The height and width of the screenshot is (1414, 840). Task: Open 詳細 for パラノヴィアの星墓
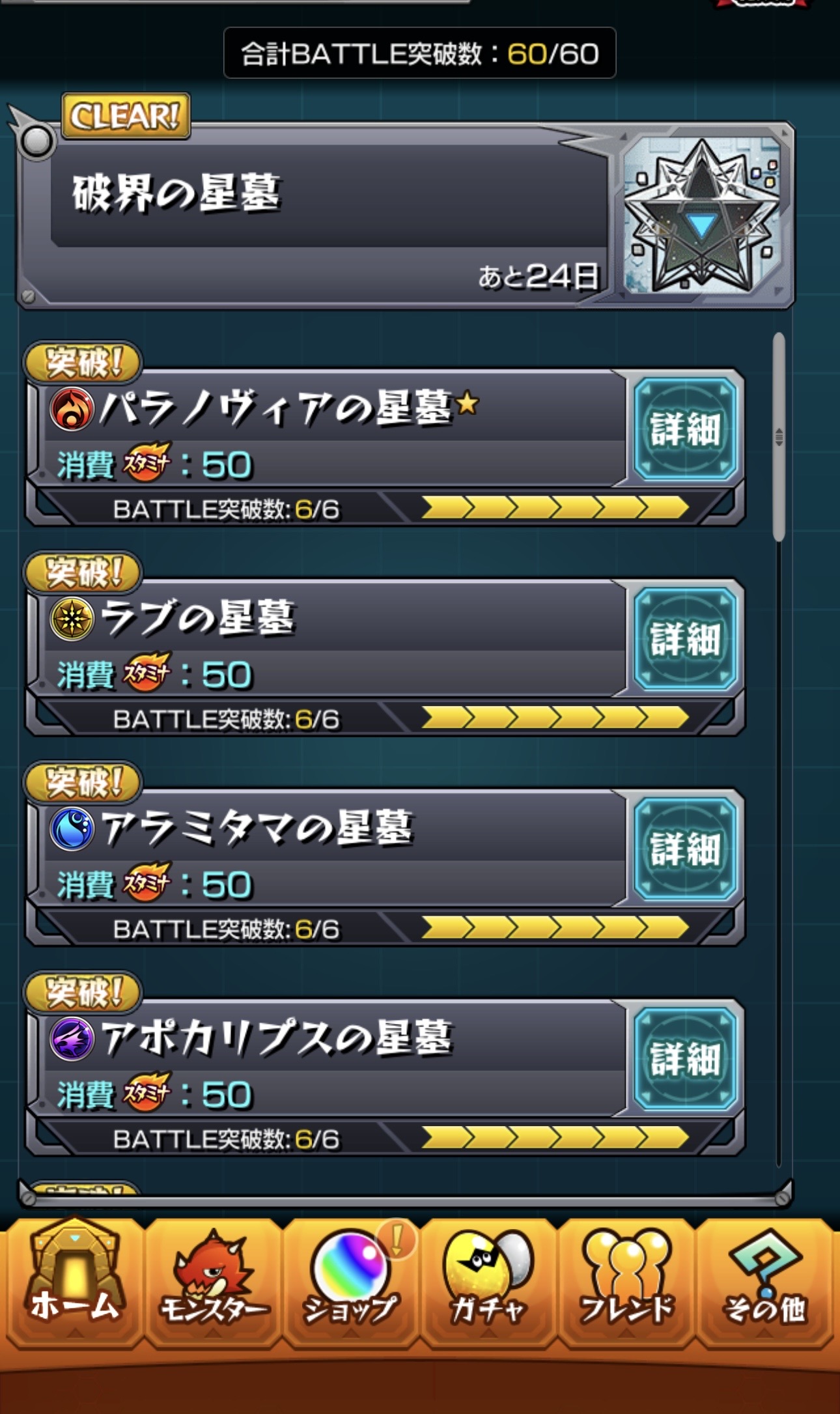(685, 429)
